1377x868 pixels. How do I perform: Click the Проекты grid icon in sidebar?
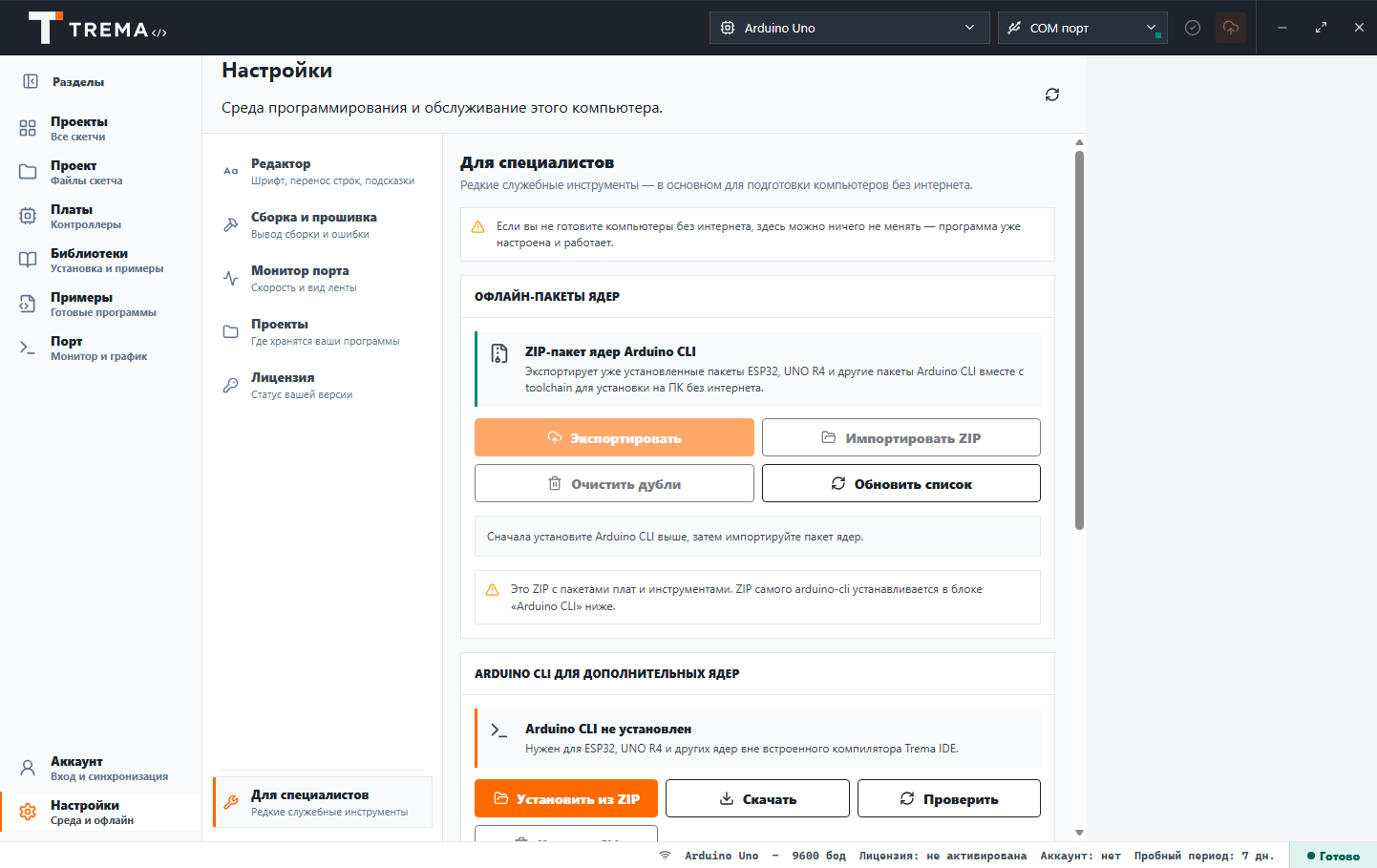28,128
